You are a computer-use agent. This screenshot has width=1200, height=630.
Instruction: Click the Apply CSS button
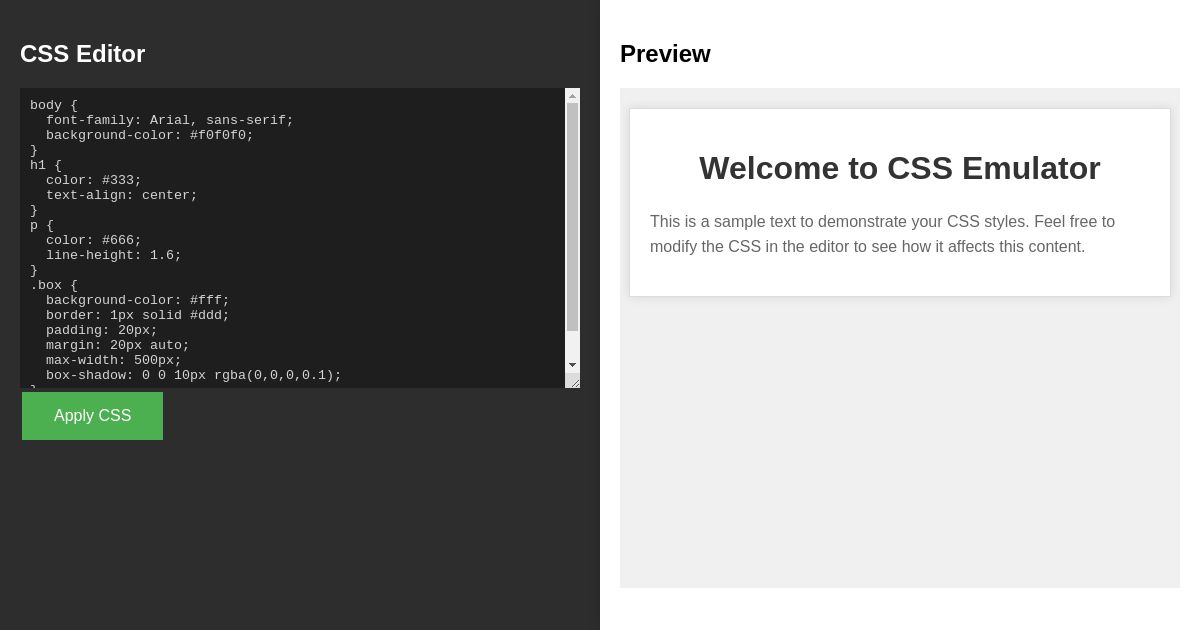click(92, 415)
